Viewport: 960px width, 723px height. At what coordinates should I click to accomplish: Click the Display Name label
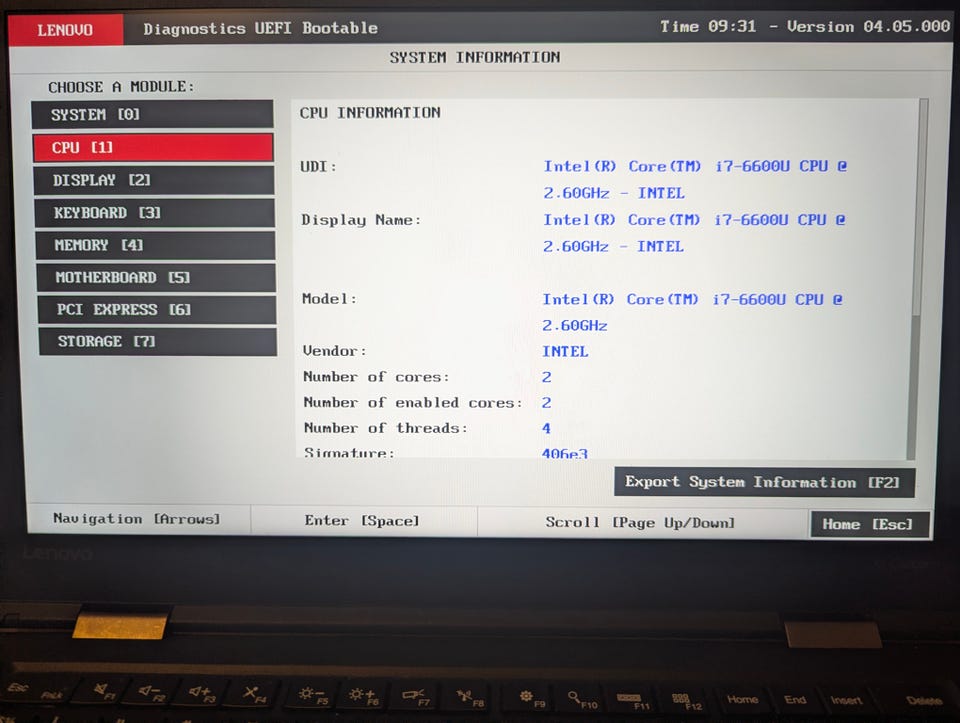coord(361,220)
